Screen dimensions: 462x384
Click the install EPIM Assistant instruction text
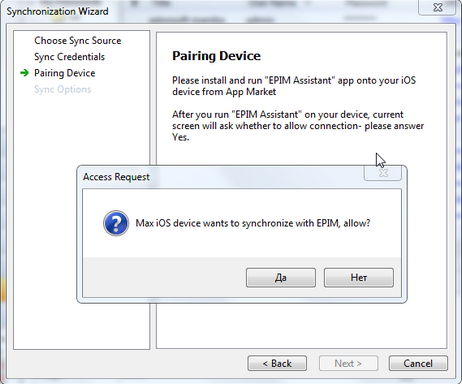(x=294, y=86)
